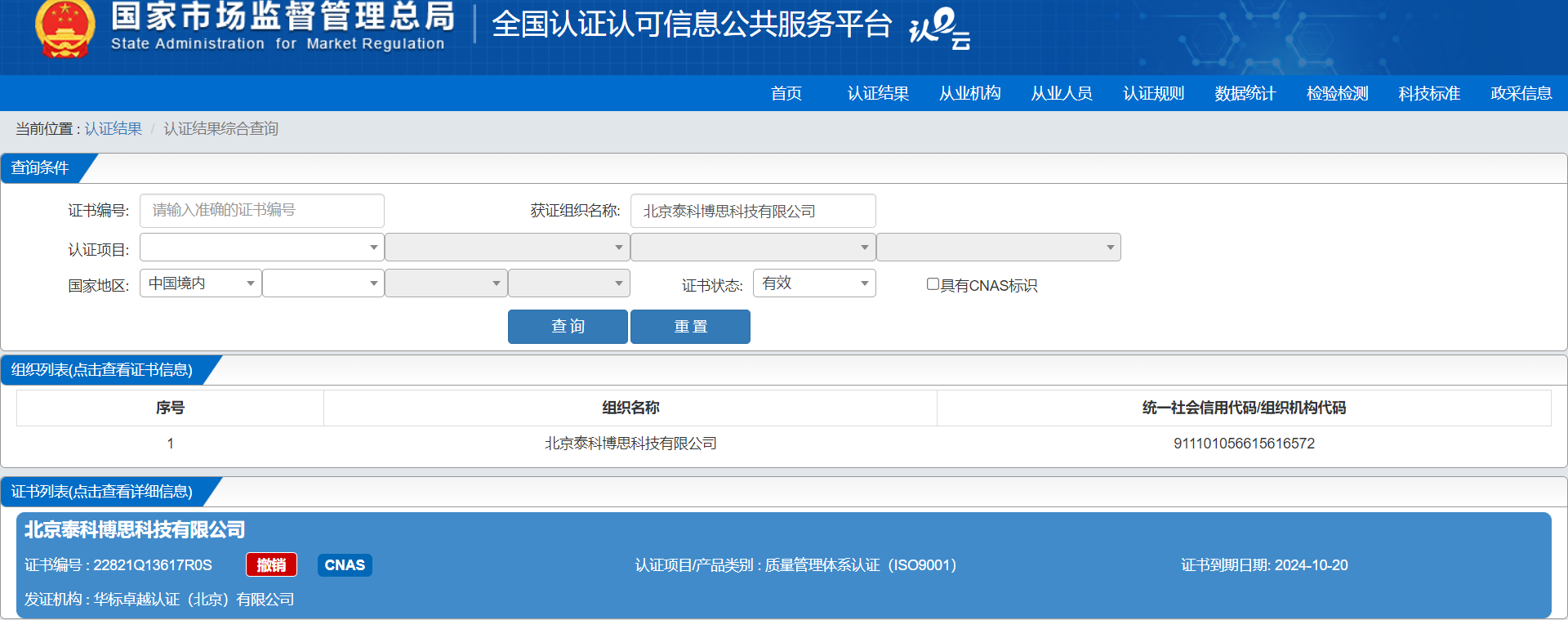
Task: Open the first 认证项目 dropdown
Action: [261, 248]
